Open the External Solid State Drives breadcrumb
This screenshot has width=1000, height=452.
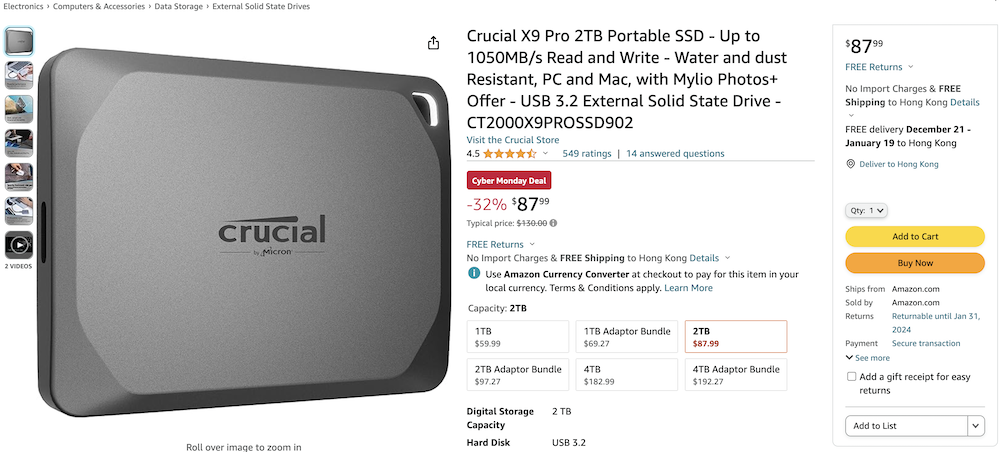pos(261,6)
